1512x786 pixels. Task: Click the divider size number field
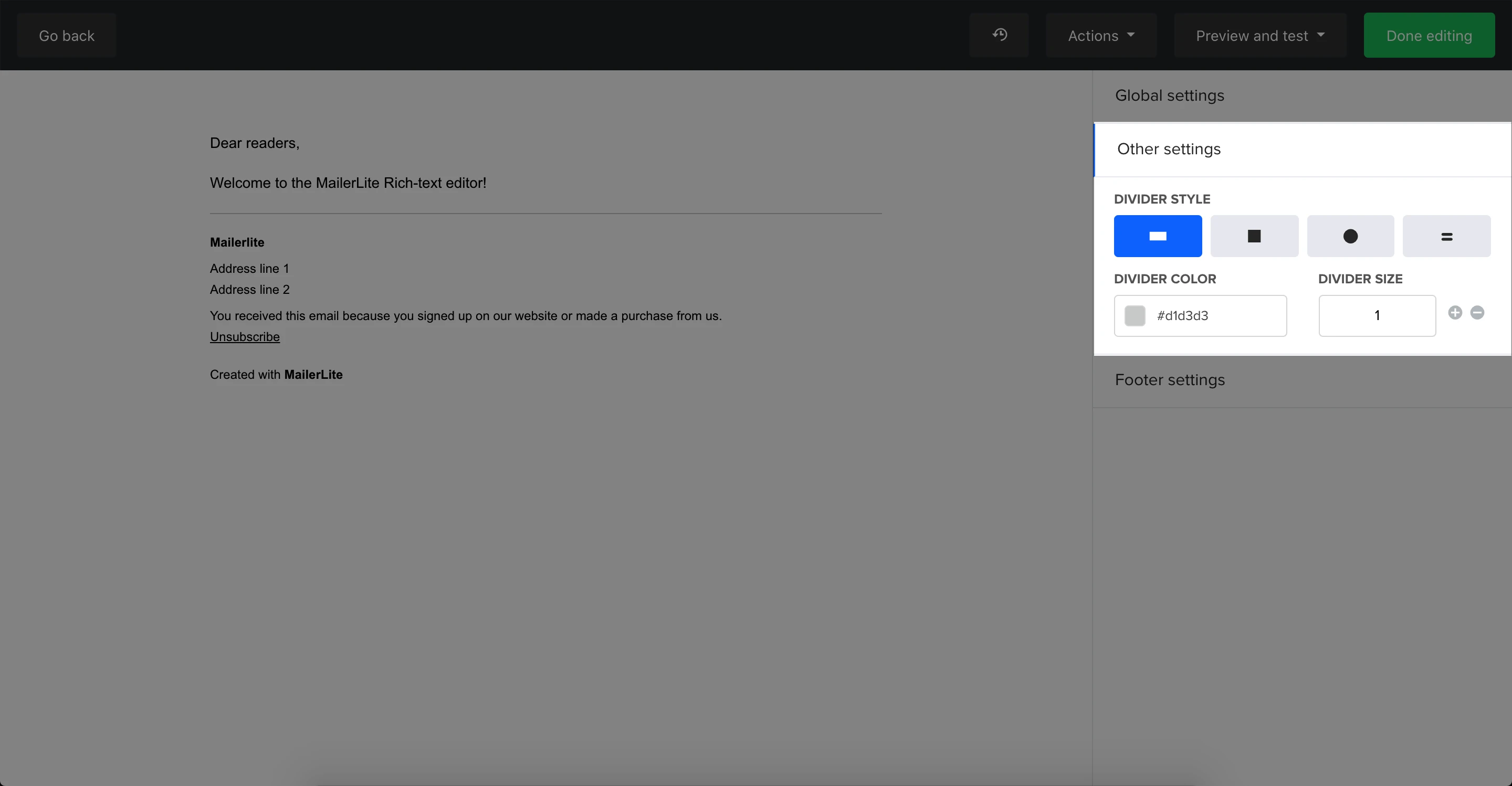pos(1377,315)
